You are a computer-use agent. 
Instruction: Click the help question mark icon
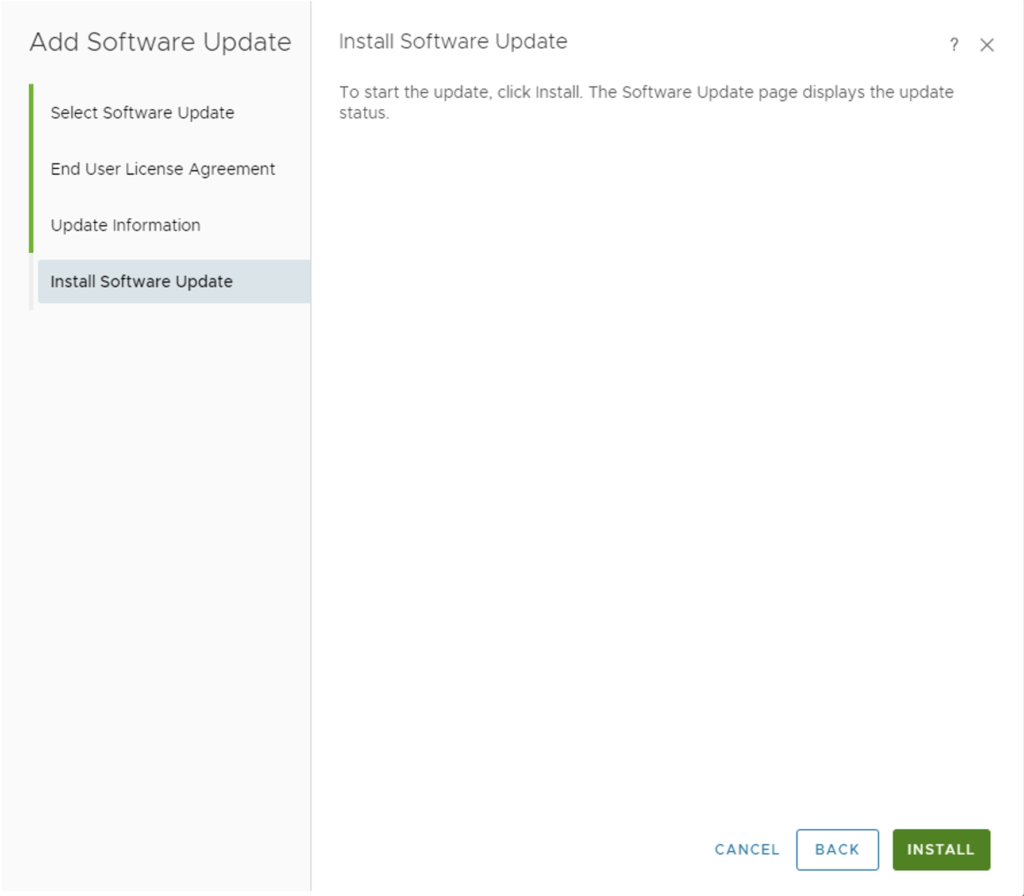954,45
